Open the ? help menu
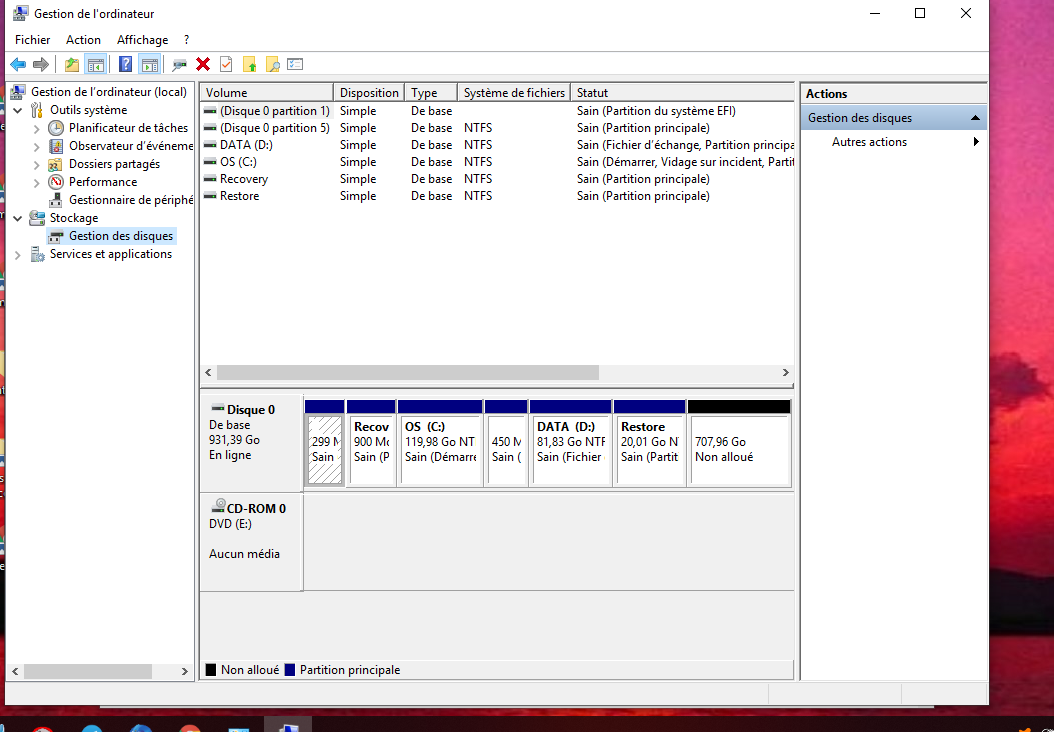 pyautogui.click(x=186, y=40)
